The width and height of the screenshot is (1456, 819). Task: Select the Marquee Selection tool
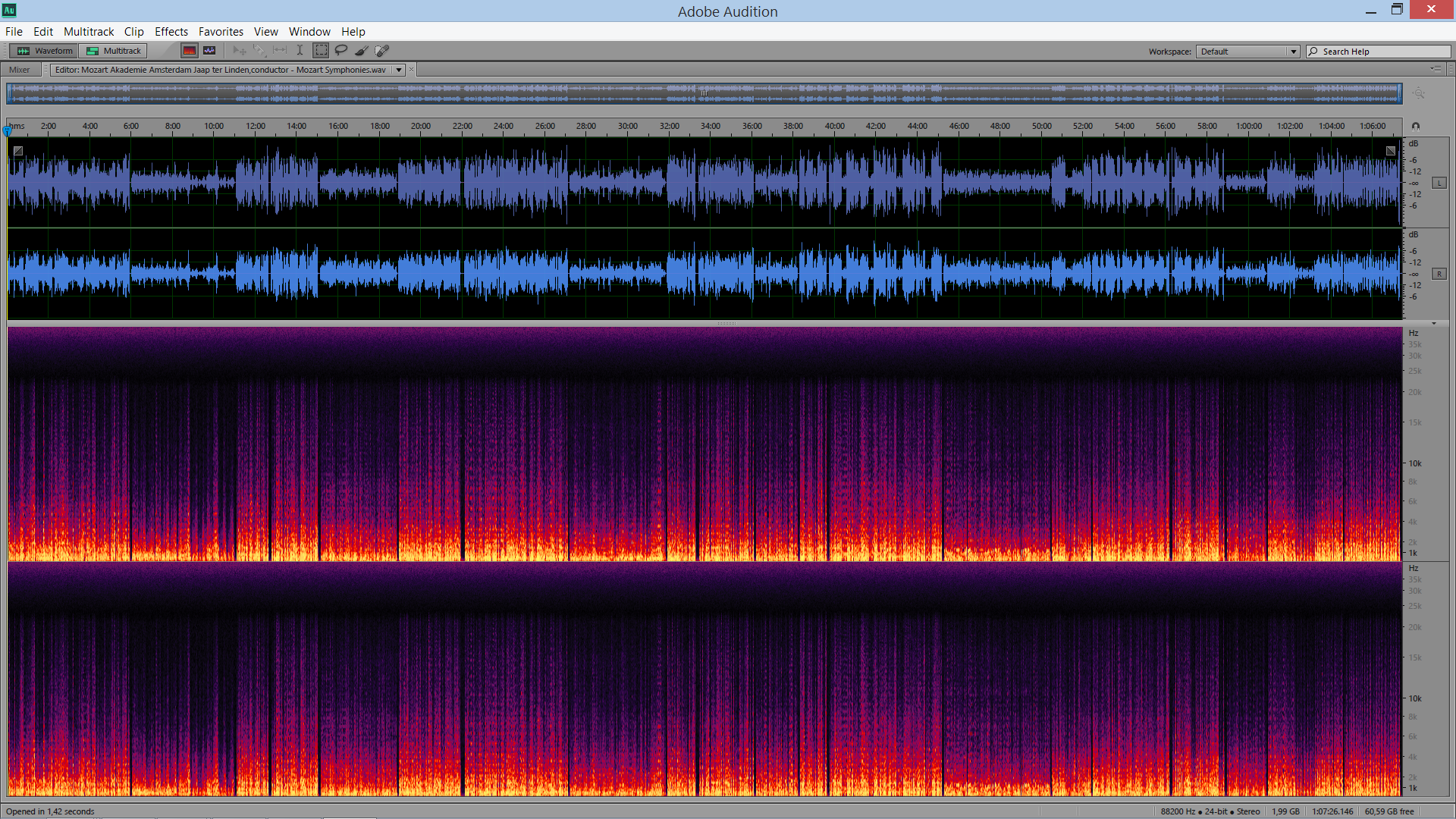pos(321,51)
